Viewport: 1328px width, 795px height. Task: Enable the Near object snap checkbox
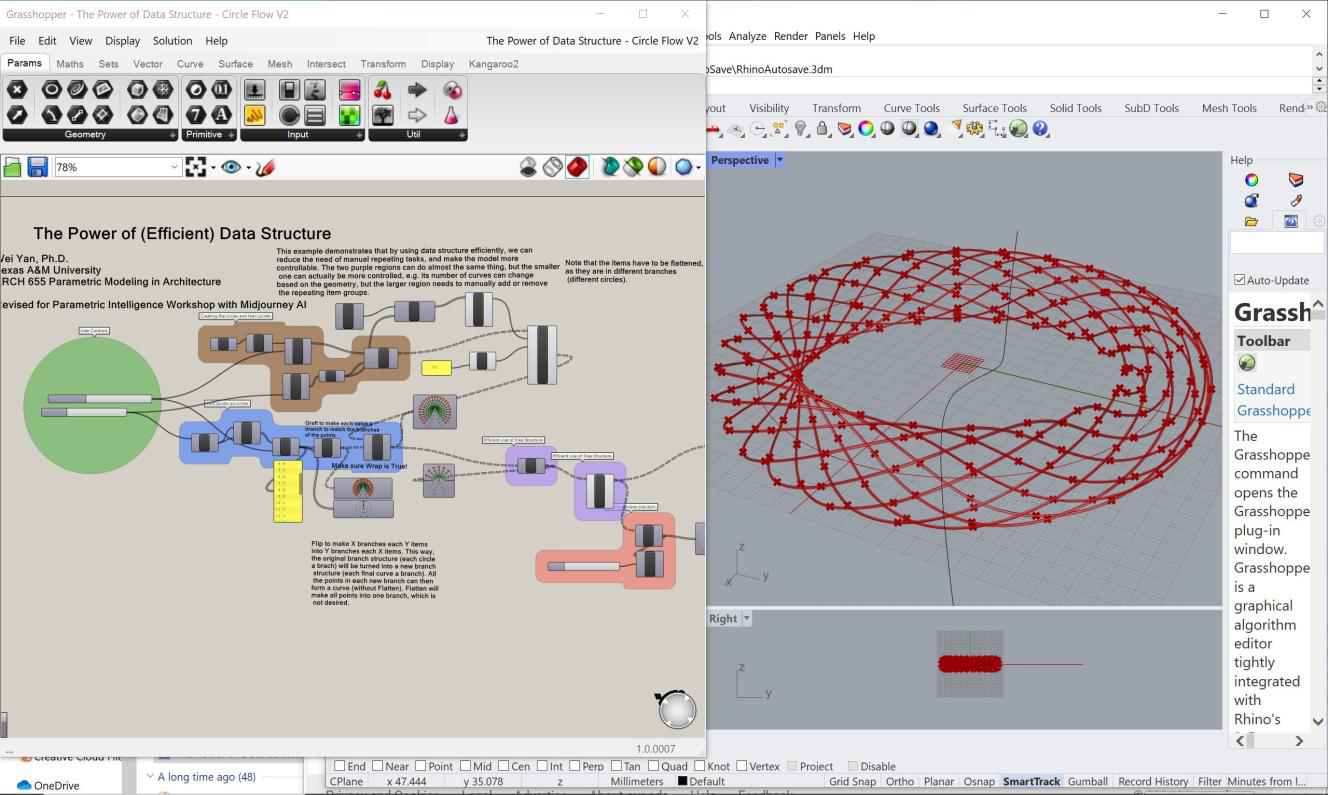tap(377, 766)
